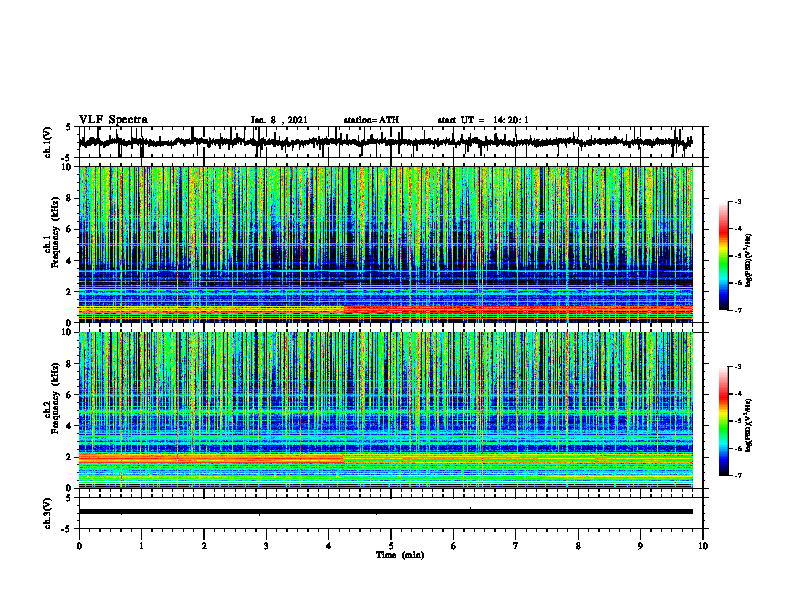Click the "ch.1(V)" waveform axis label

tap(48, 142)
